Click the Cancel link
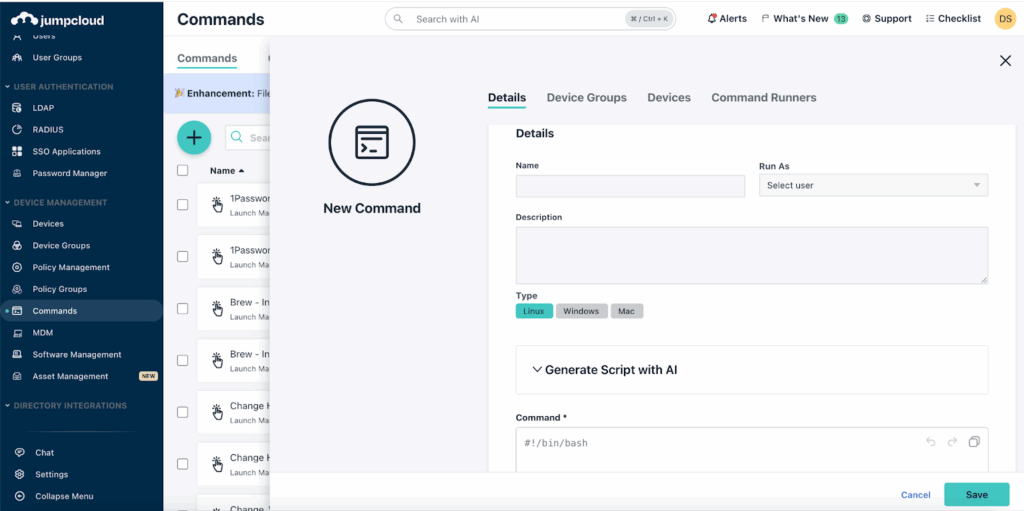 (x=915, y=495)
